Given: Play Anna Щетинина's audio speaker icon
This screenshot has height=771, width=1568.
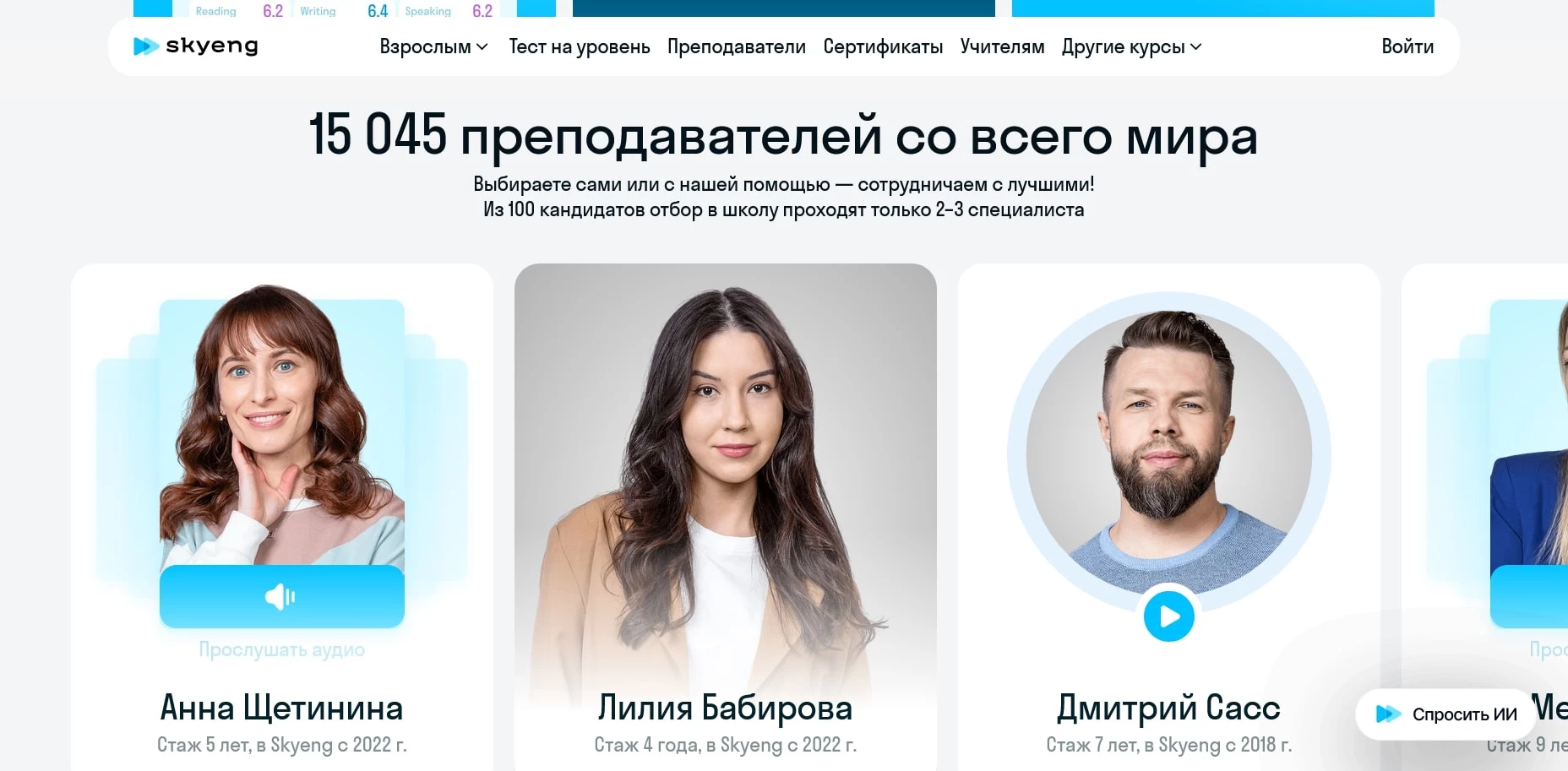Looking at the screenshot, I should (281, 597).
